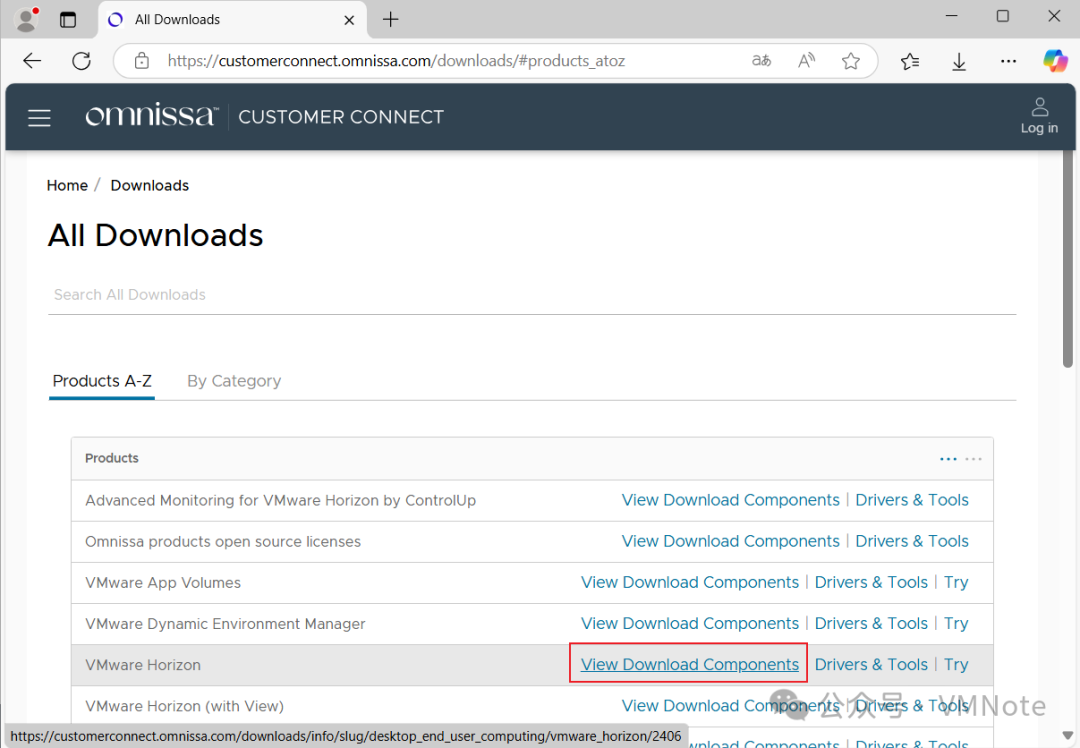
Task: Click the VMware App Volumes name
Action: (x=163, y=583)
